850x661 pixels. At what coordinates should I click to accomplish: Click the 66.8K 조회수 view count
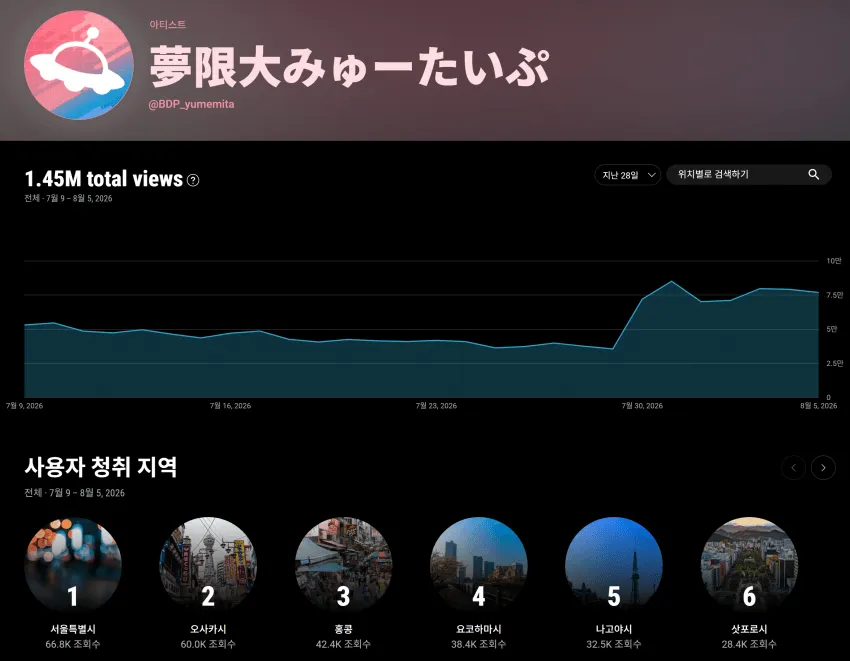(x=73, y=644)
